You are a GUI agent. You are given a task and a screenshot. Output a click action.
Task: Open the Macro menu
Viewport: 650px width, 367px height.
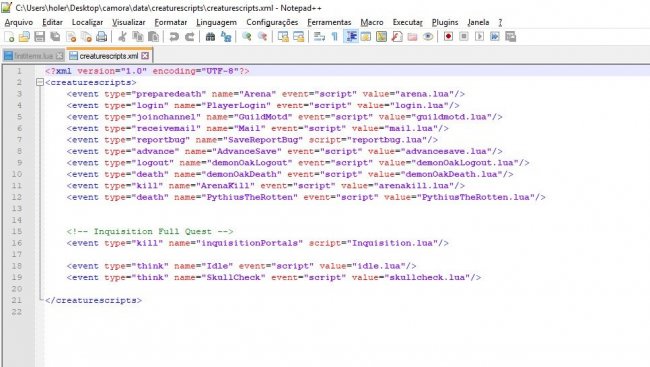372,22
